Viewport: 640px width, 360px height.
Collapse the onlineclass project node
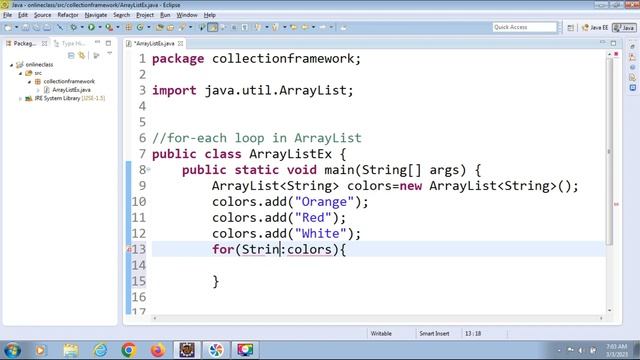click(11, 65)
